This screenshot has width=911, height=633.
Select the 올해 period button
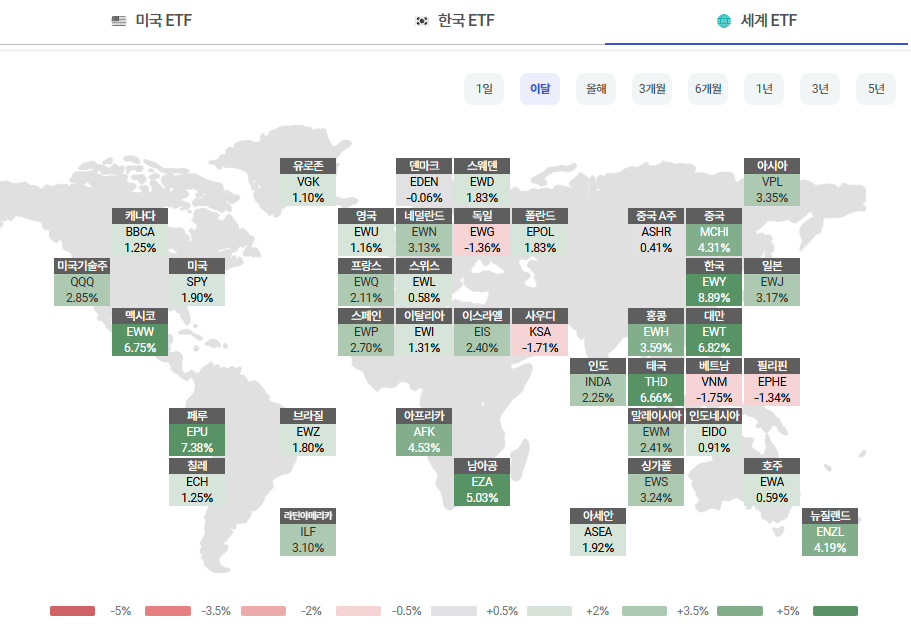[596, 89]
